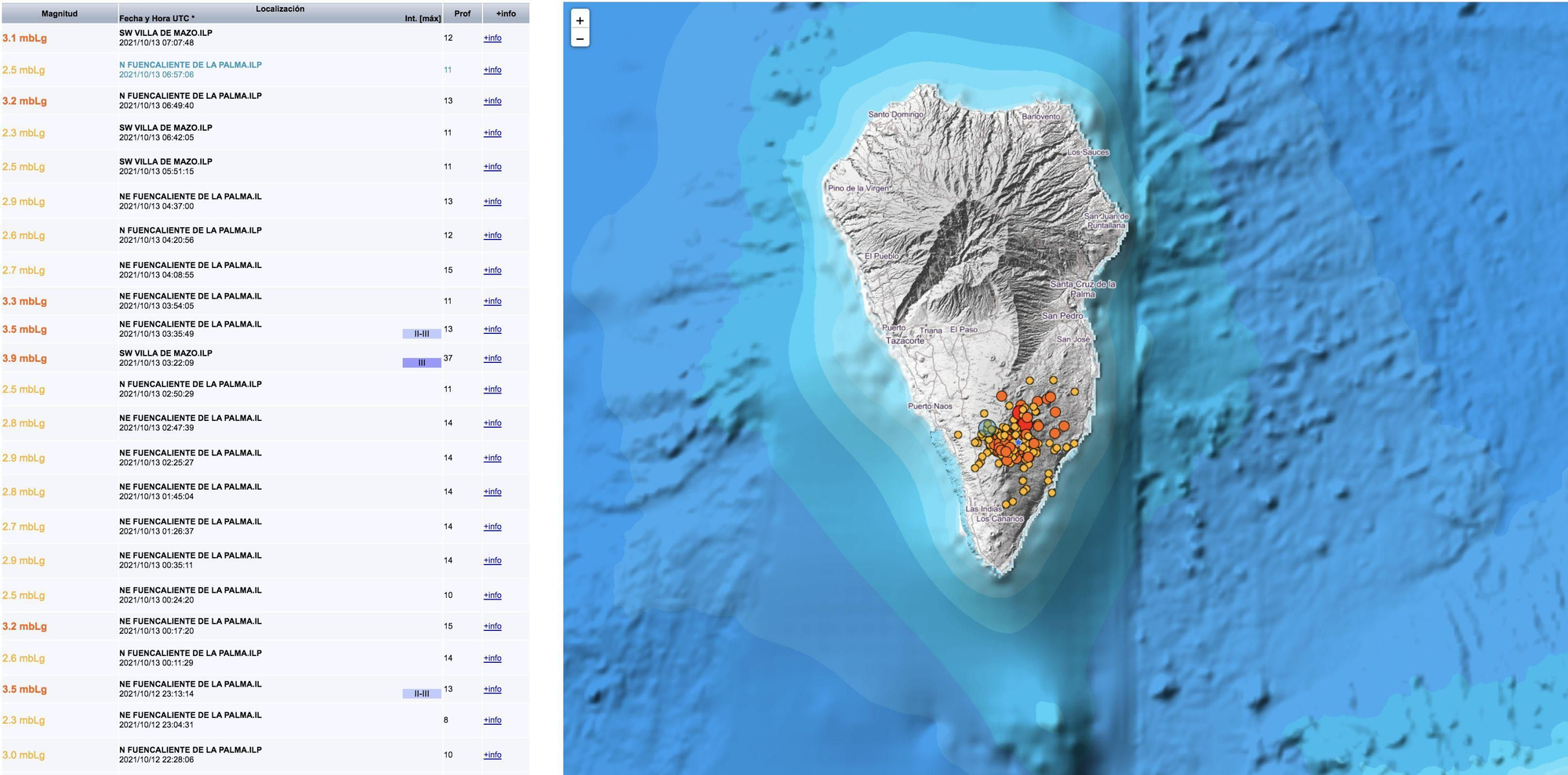This screenshot has width=1568, height=775.
Task: Open +info for 01:45:04 earthquake
Action: click(492, 492)
